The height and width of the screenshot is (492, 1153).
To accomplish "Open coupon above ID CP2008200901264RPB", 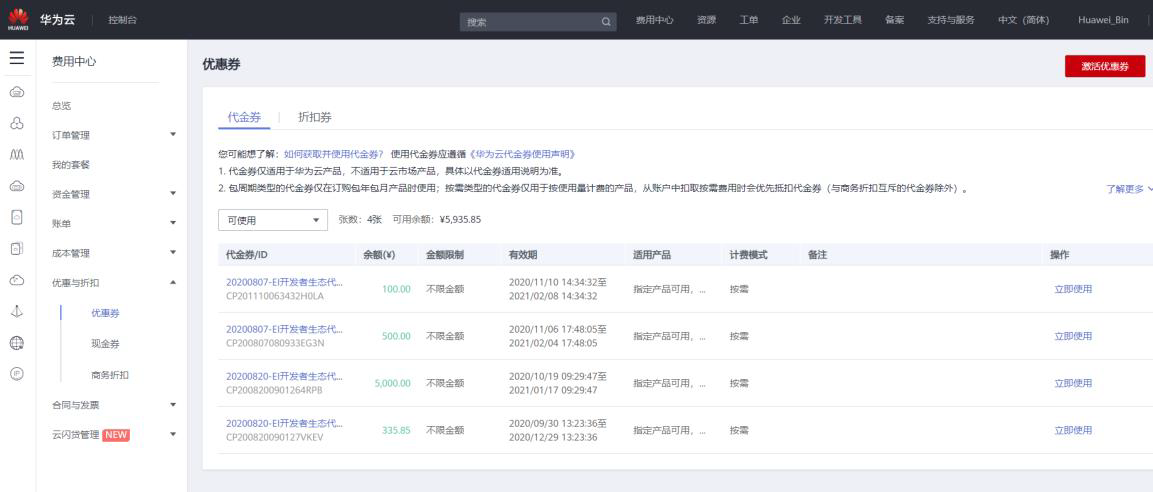I will pyautogui.click(x=285, y=377).
